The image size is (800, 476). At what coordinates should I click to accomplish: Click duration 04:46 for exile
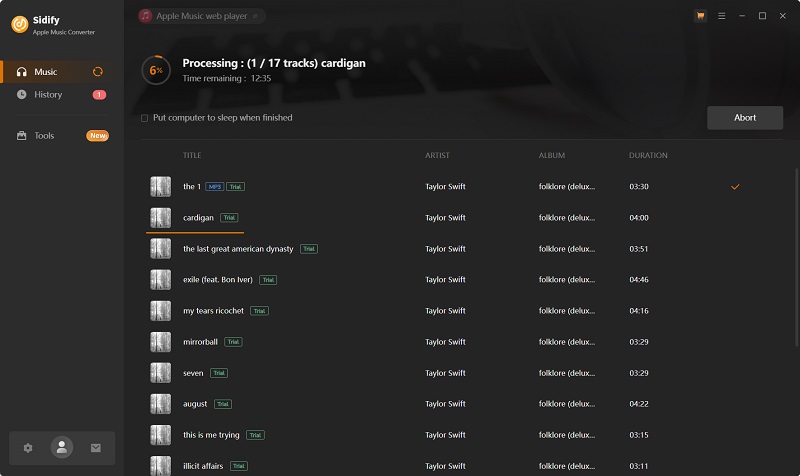639,280
